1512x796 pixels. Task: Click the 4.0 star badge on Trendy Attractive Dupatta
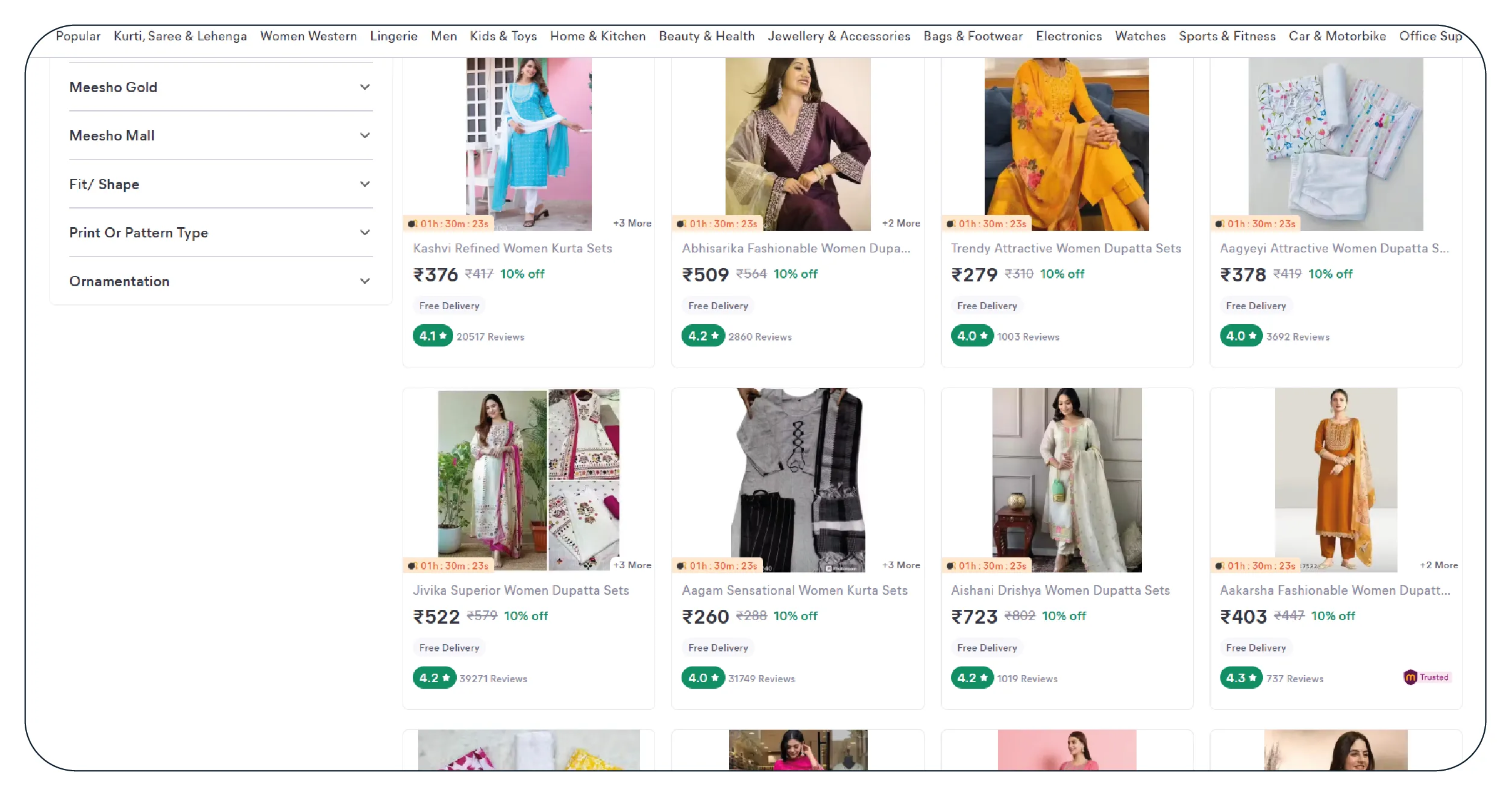coord(971,336)
